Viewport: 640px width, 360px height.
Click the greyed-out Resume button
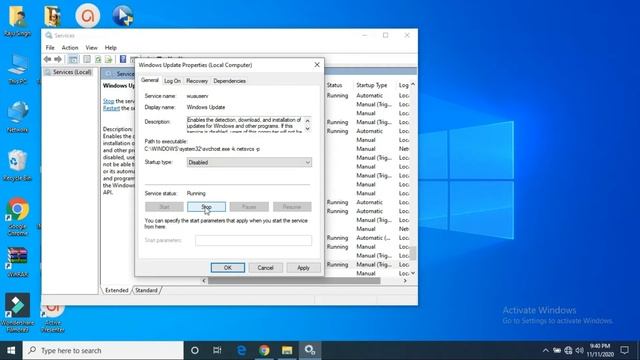[x=292, y=207]
